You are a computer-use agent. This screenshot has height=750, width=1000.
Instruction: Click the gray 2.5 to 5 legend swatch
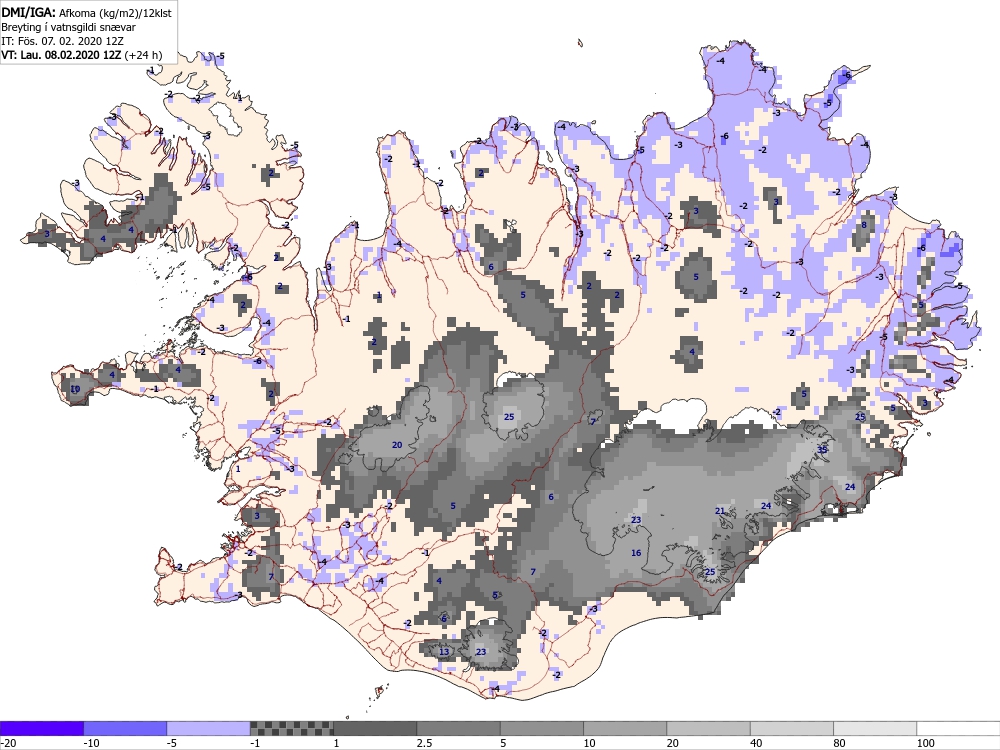459,728
